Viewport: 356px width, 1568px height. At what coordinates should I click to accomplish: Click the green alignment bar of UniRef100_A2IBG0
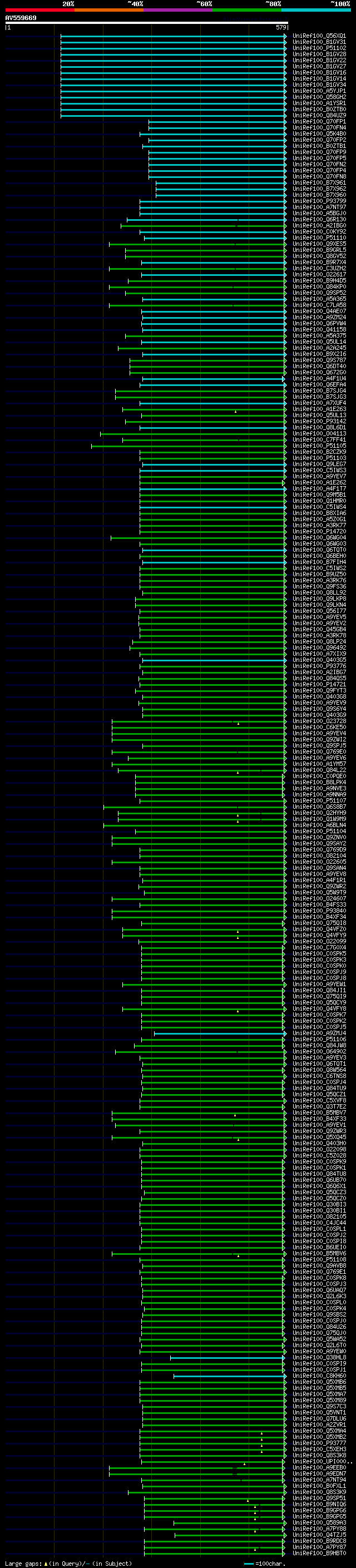pyautogui.click(x=203, y=226)
